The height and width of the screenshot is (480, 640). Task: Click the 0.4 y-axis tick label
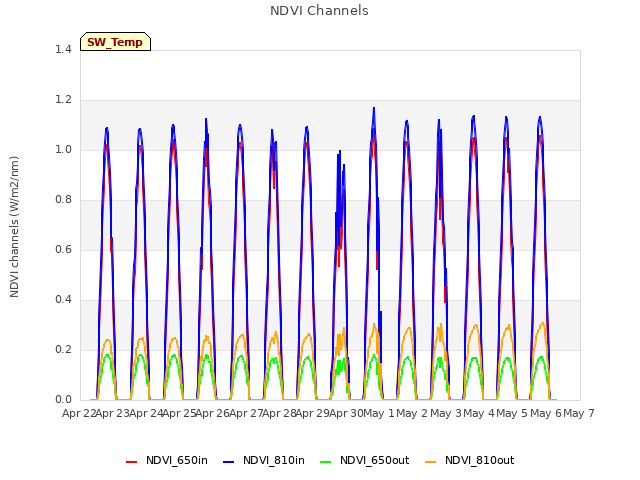point(63,300)
